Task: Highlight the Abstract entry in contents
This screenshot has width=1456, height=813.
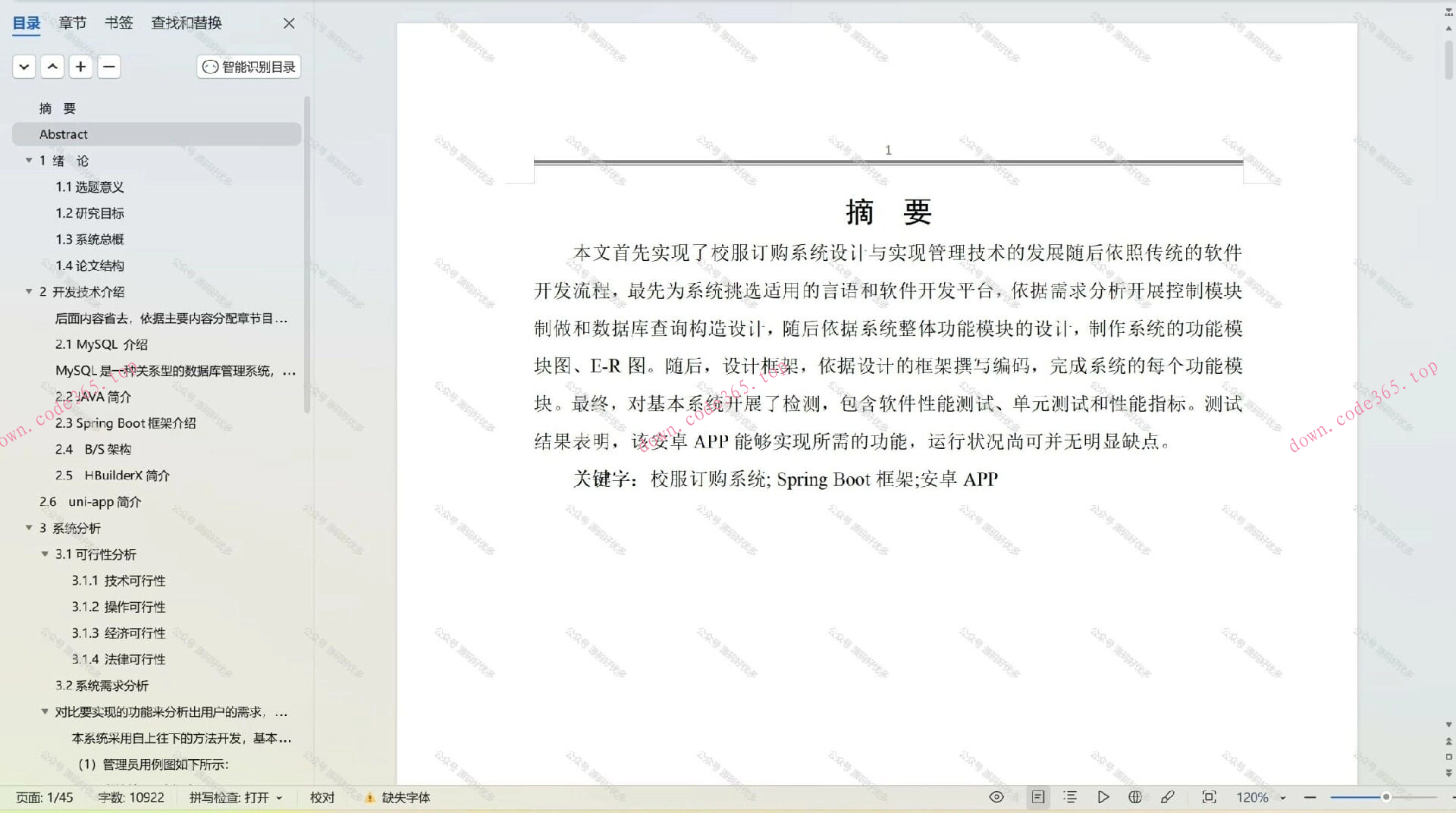Action: pos(64,133)
